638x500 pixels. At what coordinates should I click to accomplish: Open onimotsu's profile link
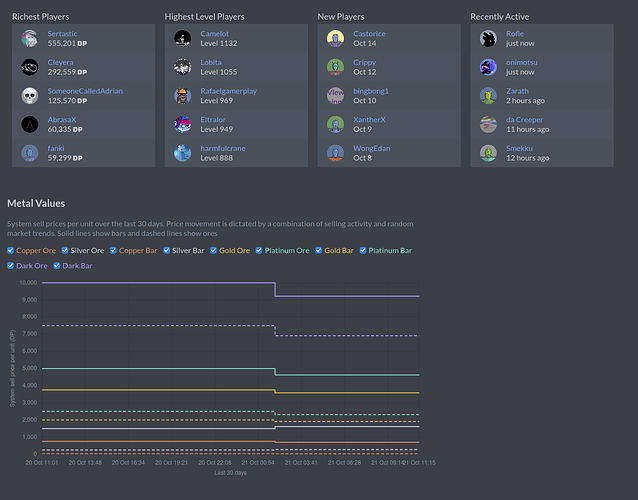pos(522,62)
